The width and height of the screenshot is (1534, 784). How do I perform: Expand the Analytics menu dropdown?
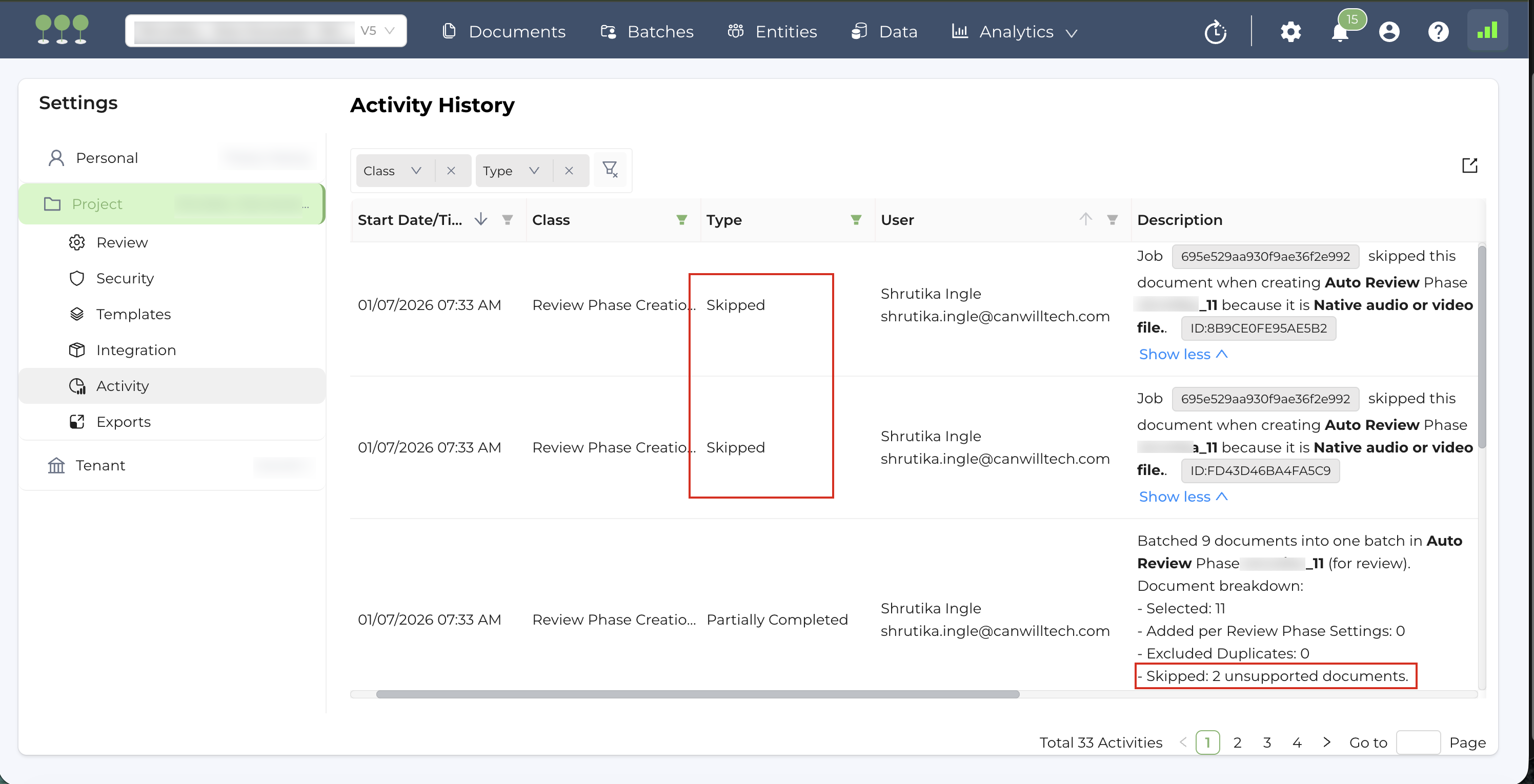tap(1016, 32)
